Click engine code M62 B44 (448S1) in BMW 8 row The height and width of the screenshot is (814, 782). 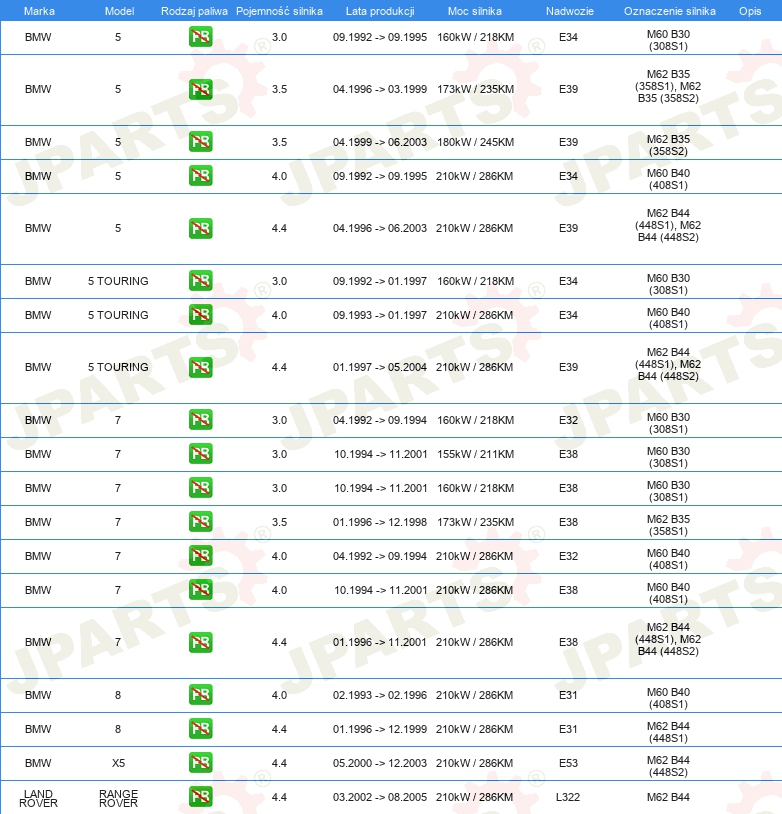pyautogui.click(x=668, y=732)
